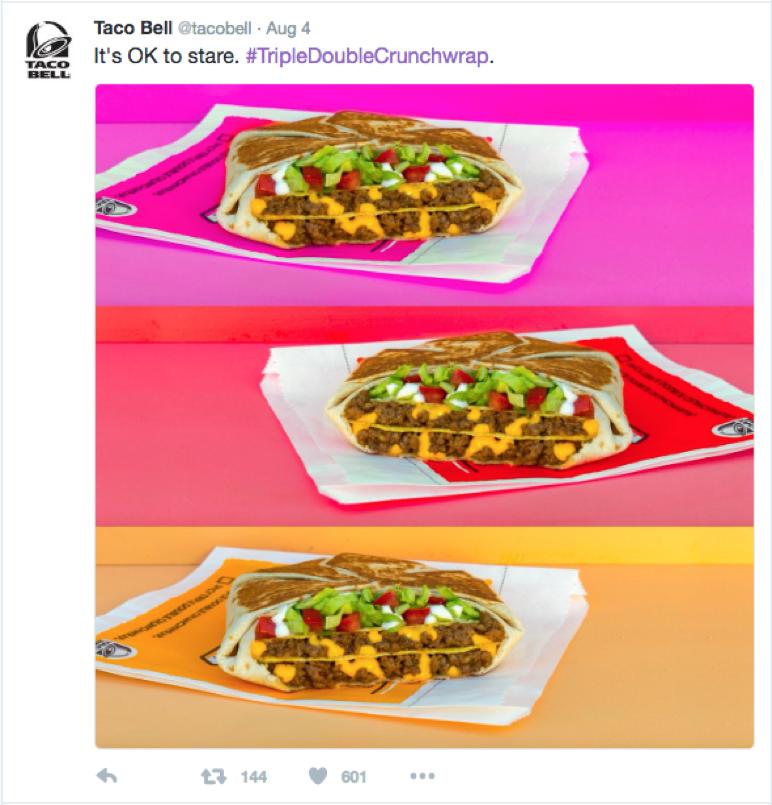View the 601 likes count

(354, 777)
